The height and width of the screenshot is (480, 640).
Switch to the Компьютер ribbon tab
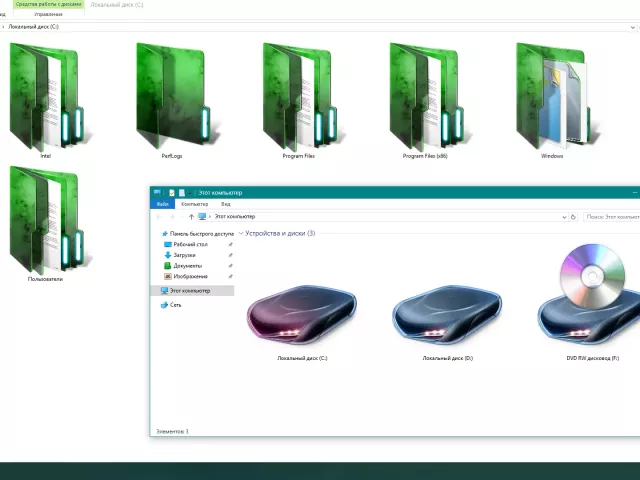click(194, 204)
